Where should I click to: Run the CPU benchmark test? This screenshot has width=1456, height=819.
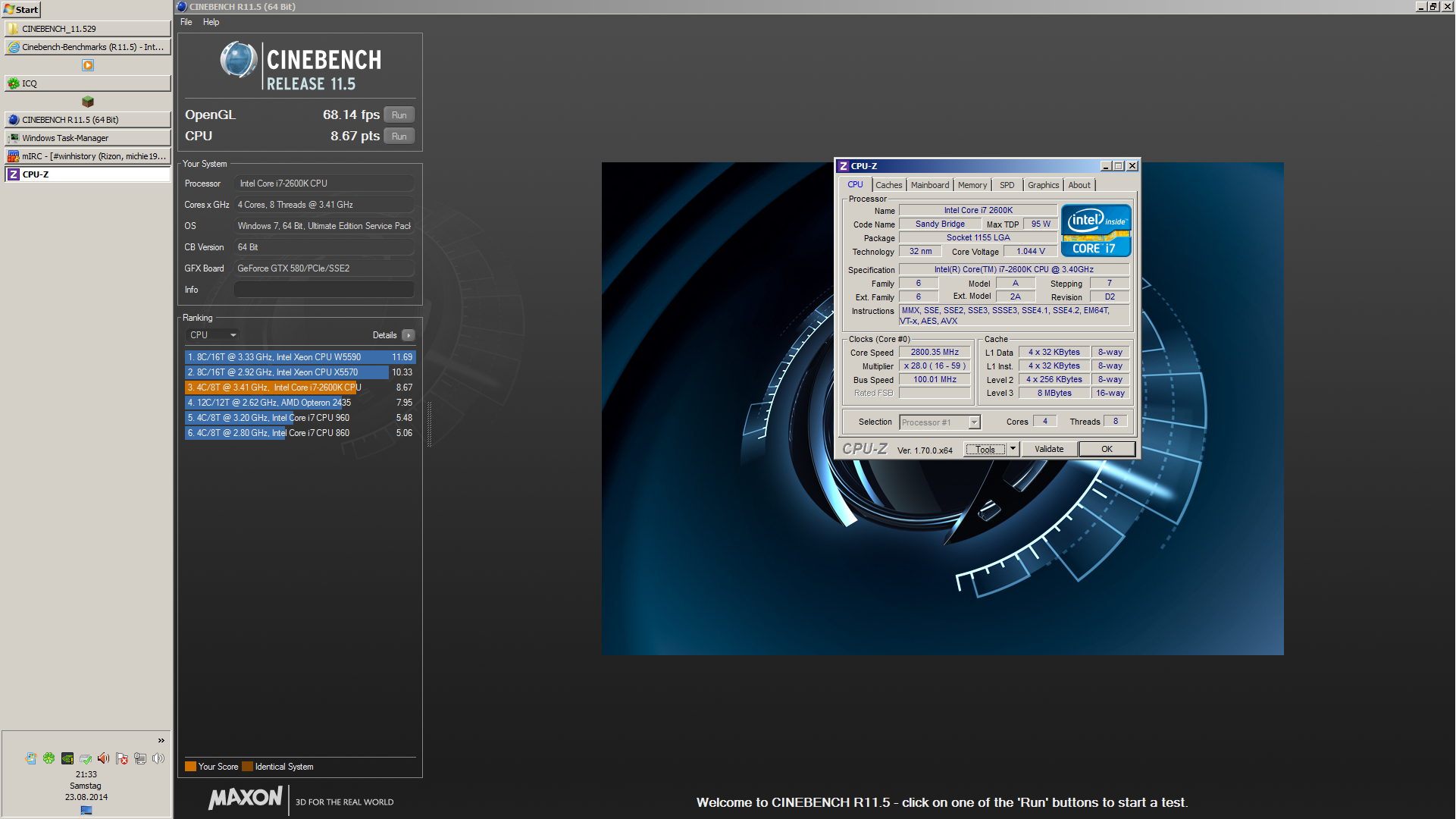click(399, 136)
